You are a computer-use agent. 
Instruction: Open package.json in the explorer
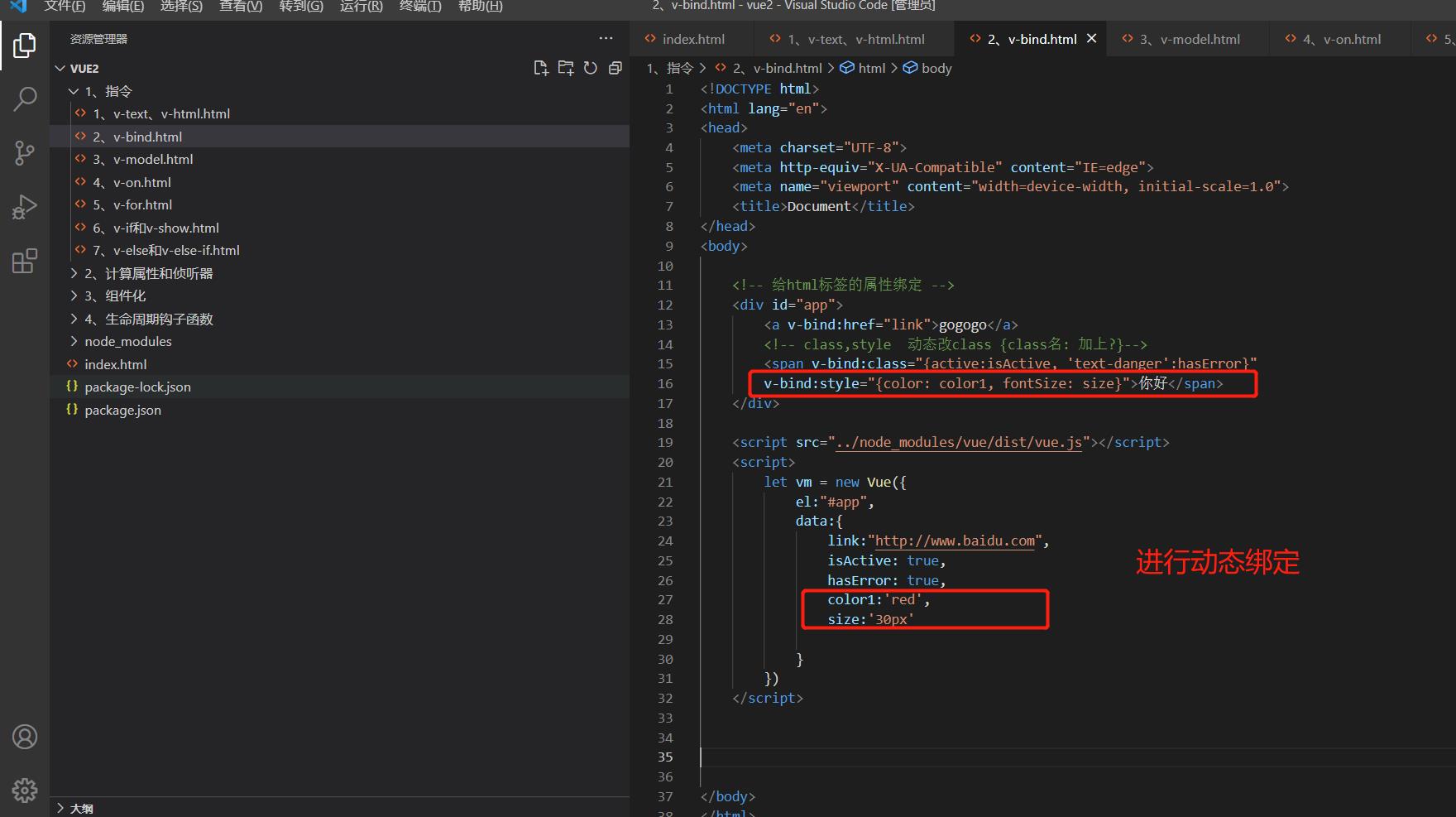(x=339, y=410)
